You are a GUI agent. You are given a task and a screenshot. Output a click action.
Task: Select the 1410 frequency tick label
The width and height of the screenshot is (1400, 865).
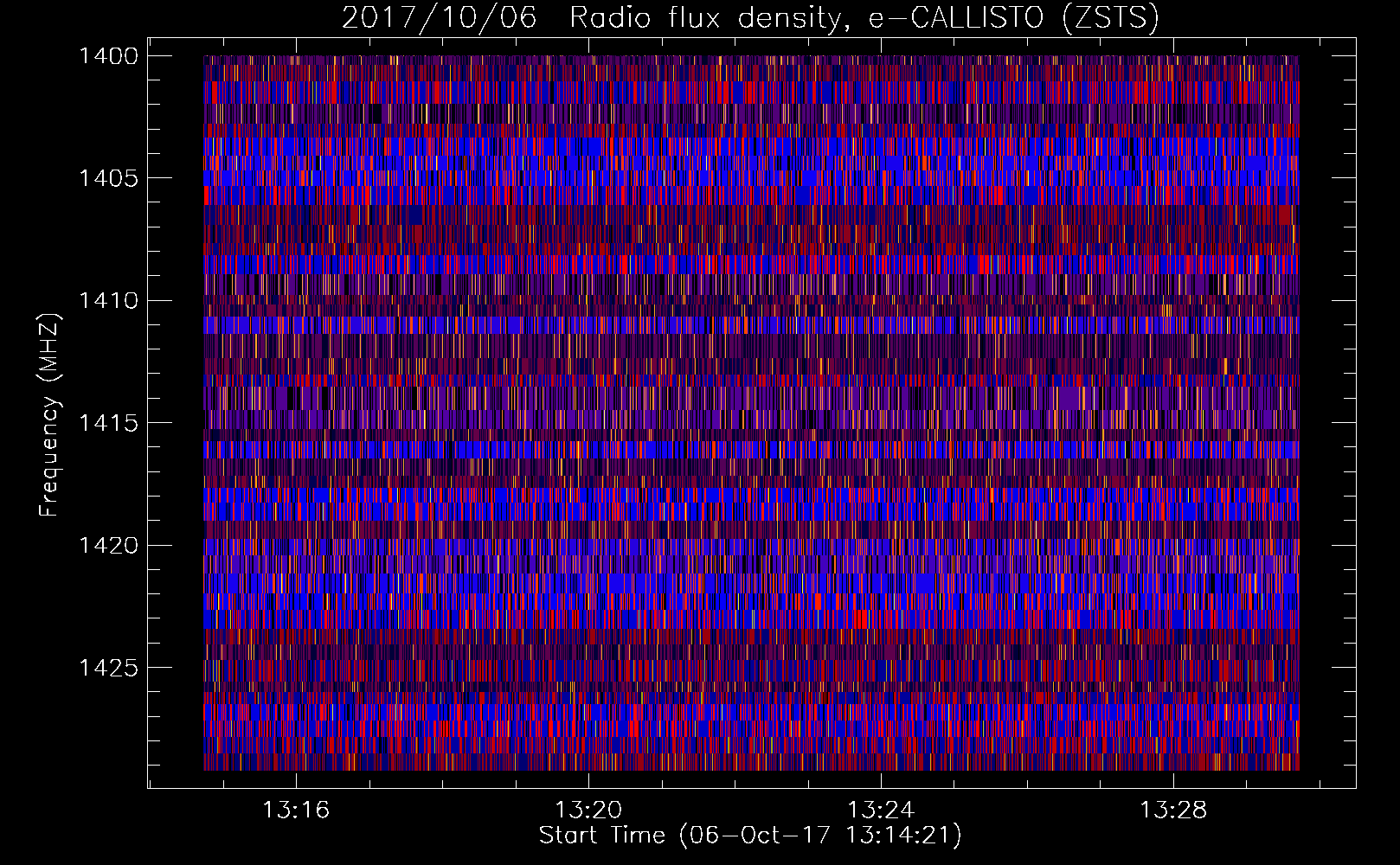(108, 301)
